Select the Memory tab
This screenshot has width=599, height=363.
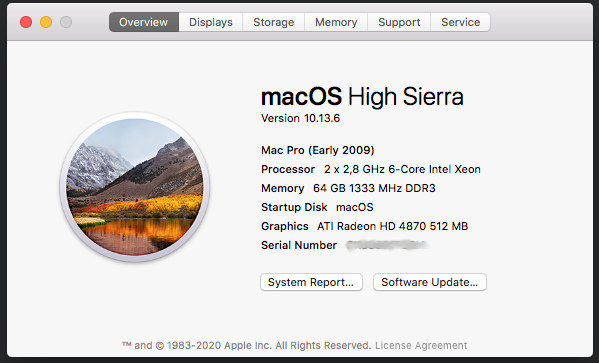tap(336, 22)
